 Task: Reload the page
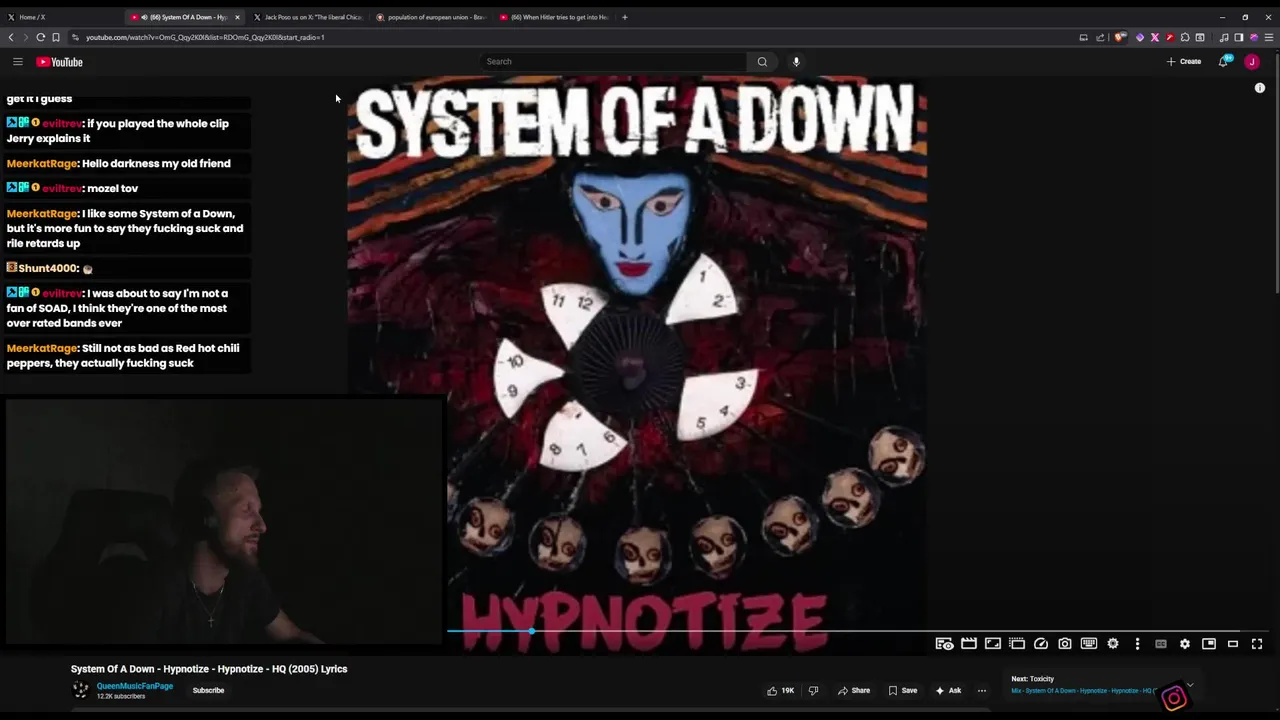tap(41, 37)
